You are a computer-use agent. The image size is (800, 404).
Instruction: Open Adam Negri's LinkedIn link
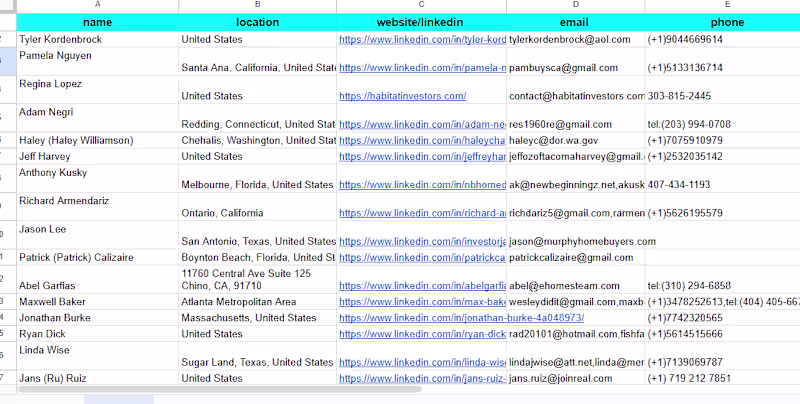pos(422,124)
